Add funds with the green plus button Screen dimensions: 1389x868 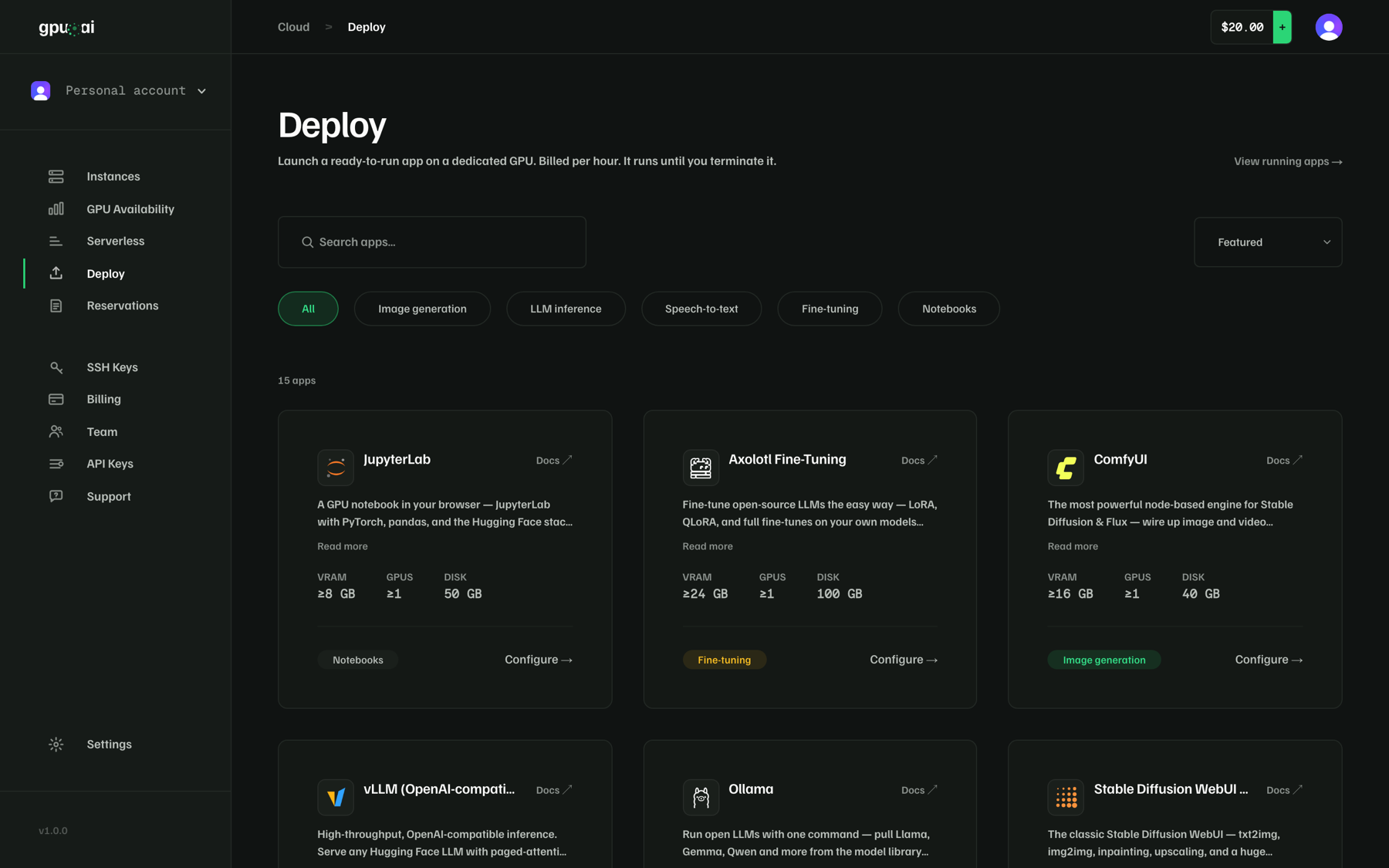click(x=1283, y=27)
